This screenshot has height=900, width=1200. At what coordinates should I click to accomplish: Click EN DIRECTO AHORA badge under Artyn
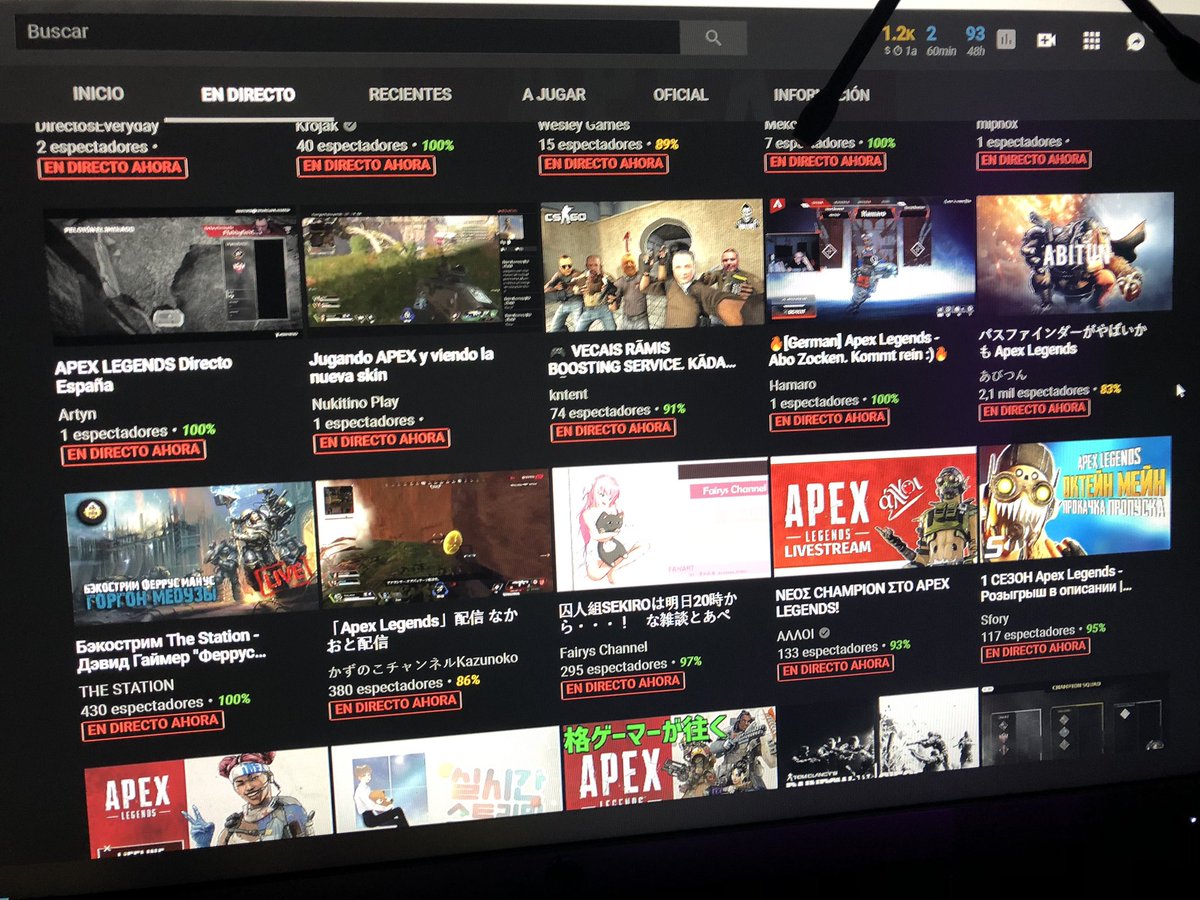point(133,452)
